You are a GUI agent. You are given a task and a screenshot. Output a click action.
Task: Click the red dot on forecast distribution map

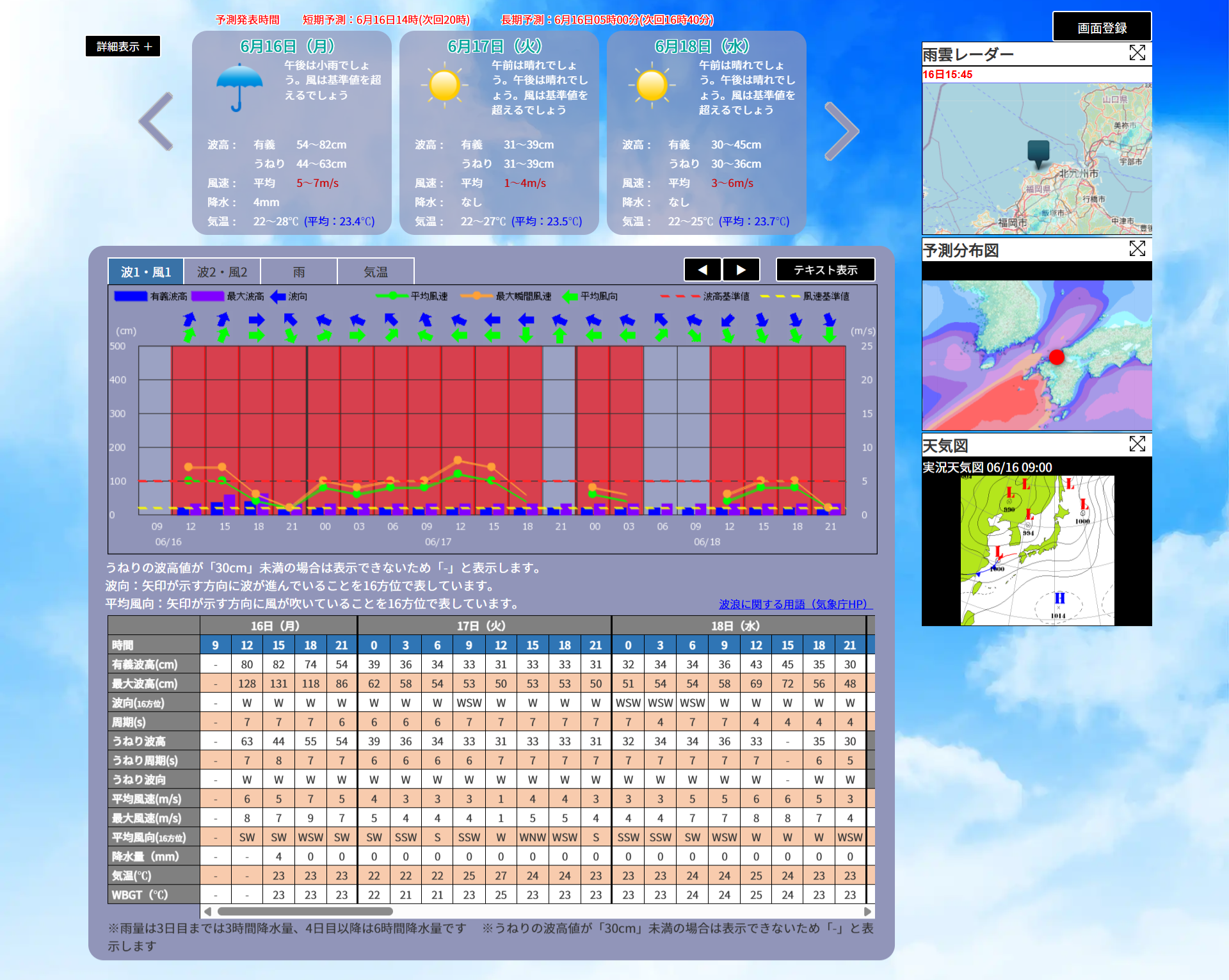(1057, 357)
